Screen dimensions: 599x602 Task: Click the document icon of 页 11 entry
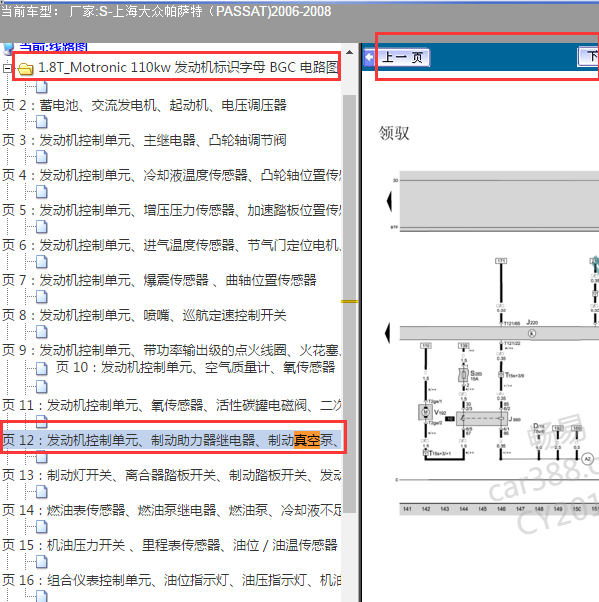[x=41, y=387]
